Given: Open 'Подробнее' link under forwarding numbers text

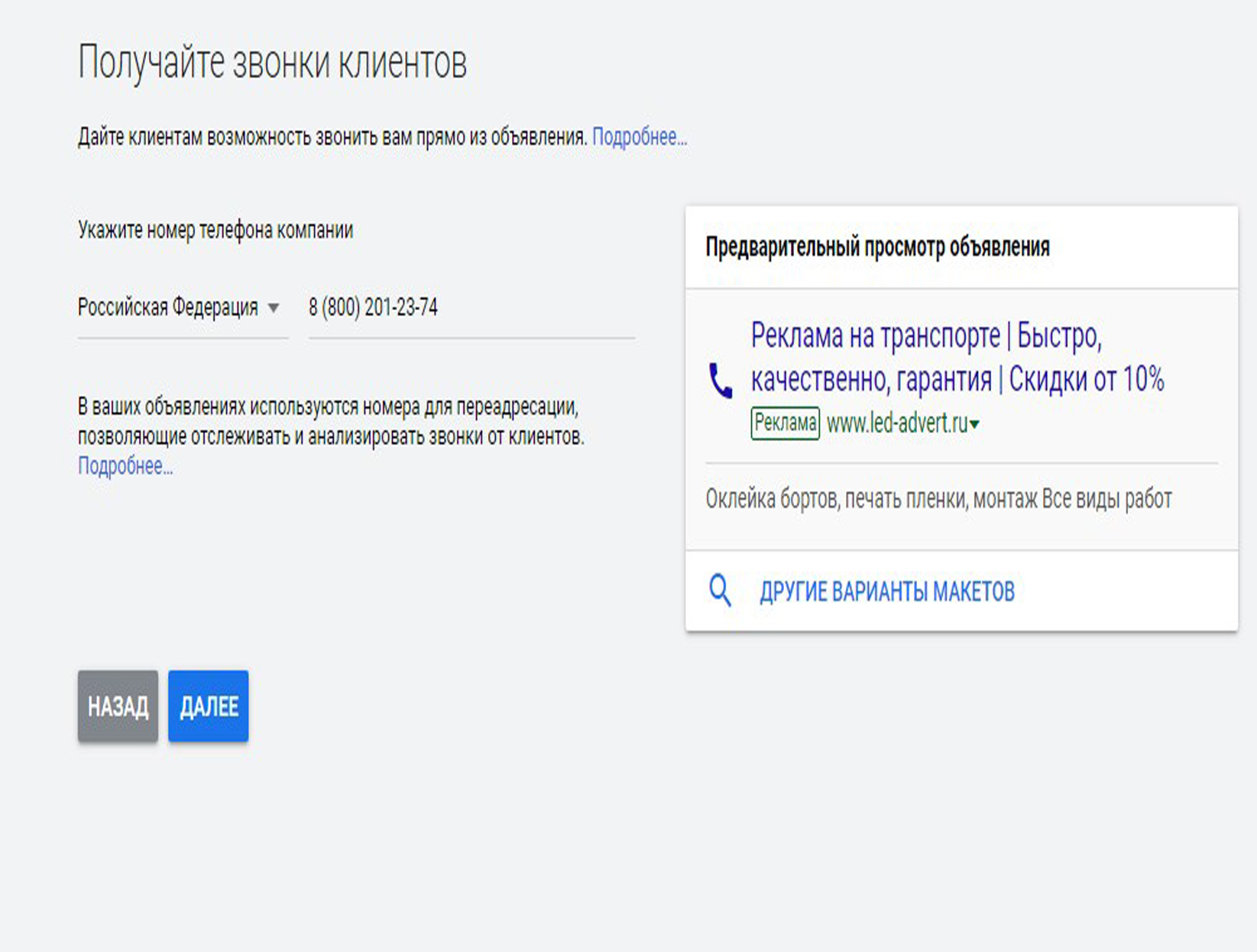Looking at the screenshot, I should click(125, 466).
